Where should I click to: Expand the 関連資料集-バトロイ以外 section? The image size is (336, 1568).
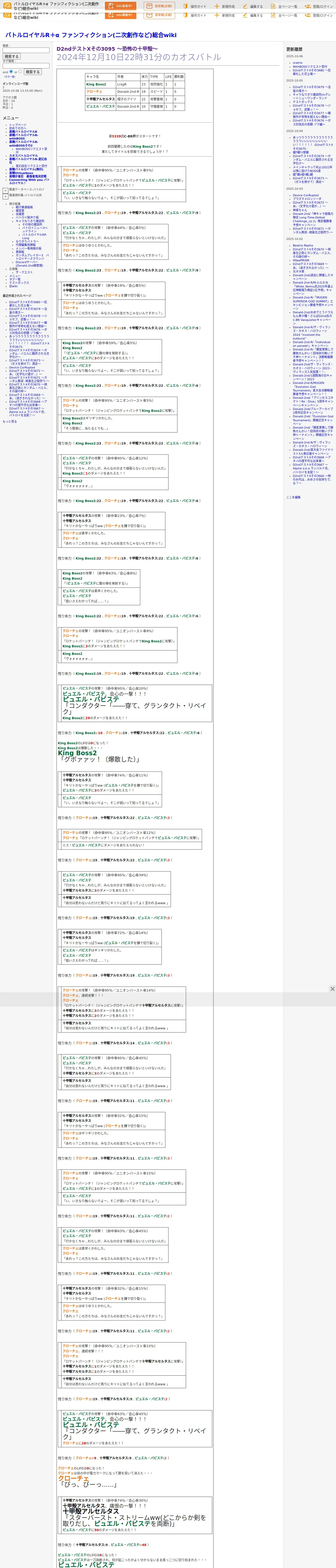point(5,196)
